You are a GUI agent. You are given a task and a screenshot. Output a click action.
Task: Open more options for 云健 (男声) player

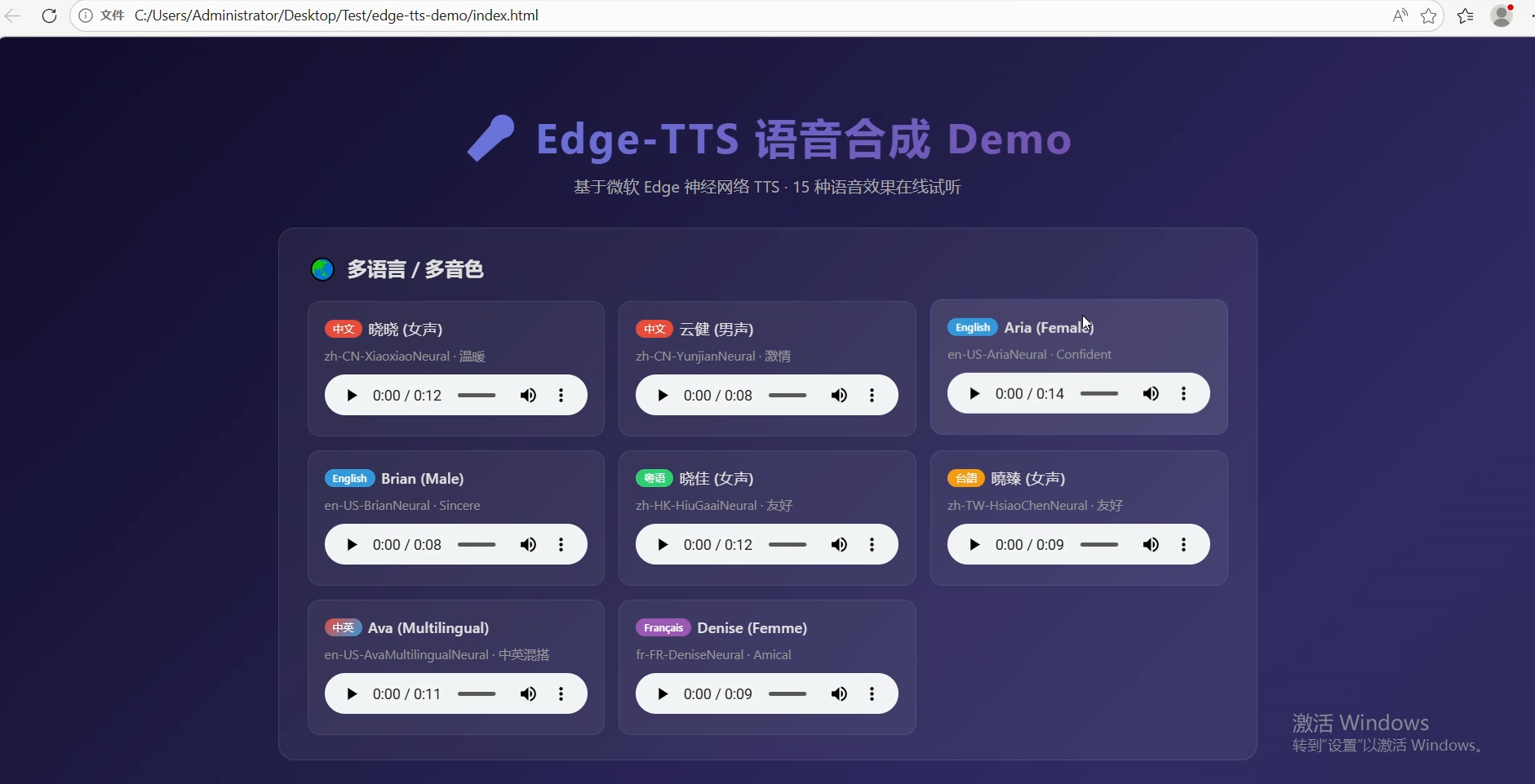[872, 396]
